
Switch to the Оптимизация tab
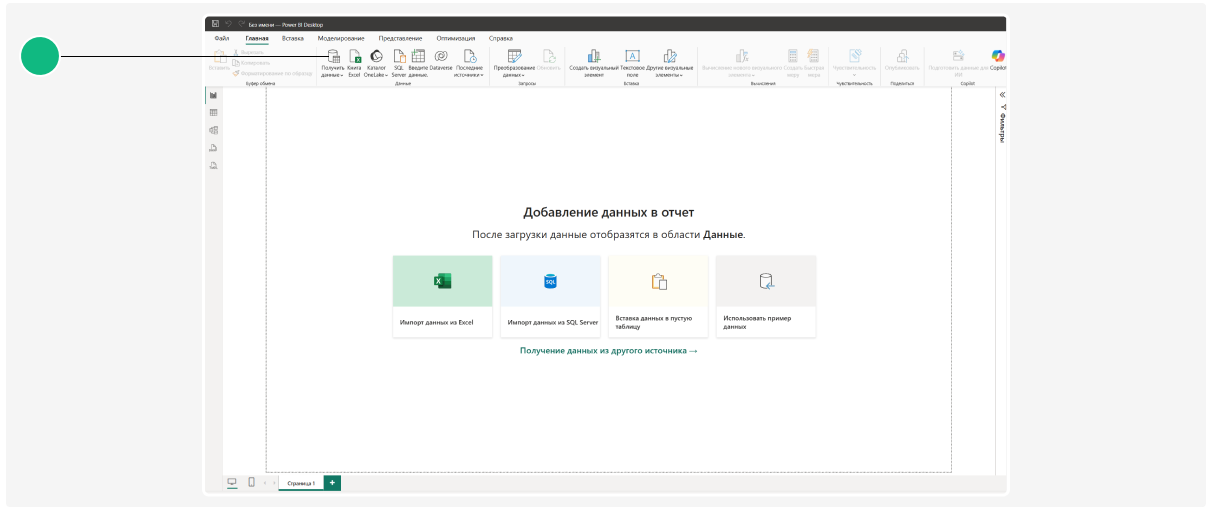[x=456, y=38]
